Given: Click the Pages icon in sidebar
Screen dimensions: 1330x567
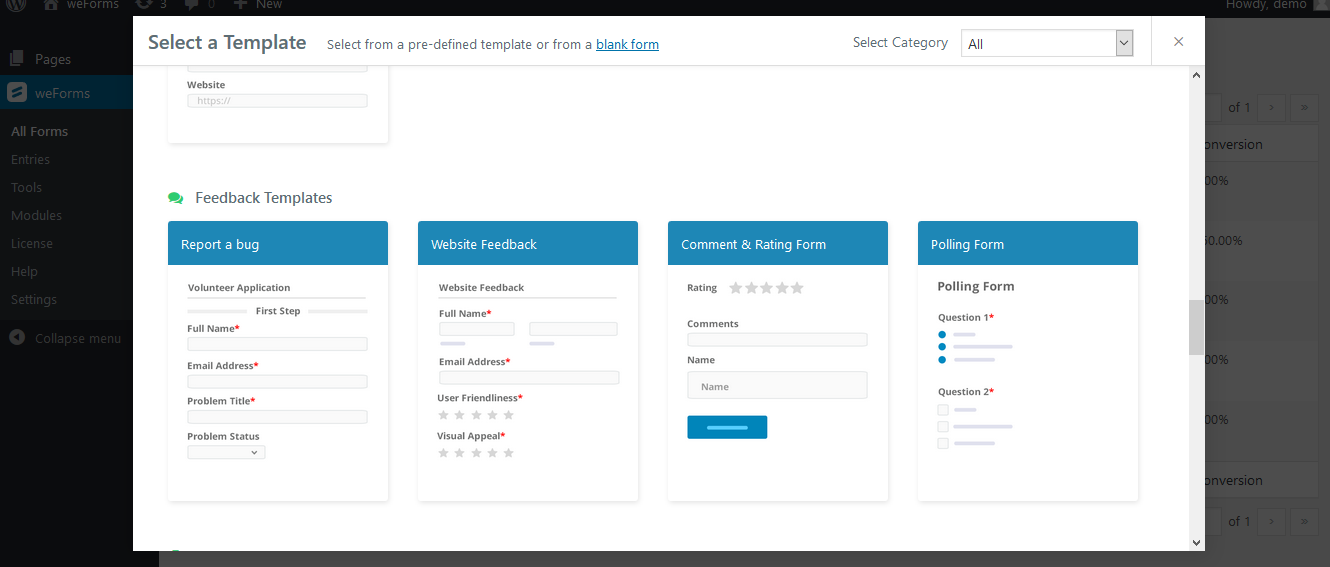Looking at the screenshot, I should pyautogui.click(x=17, y=59).
